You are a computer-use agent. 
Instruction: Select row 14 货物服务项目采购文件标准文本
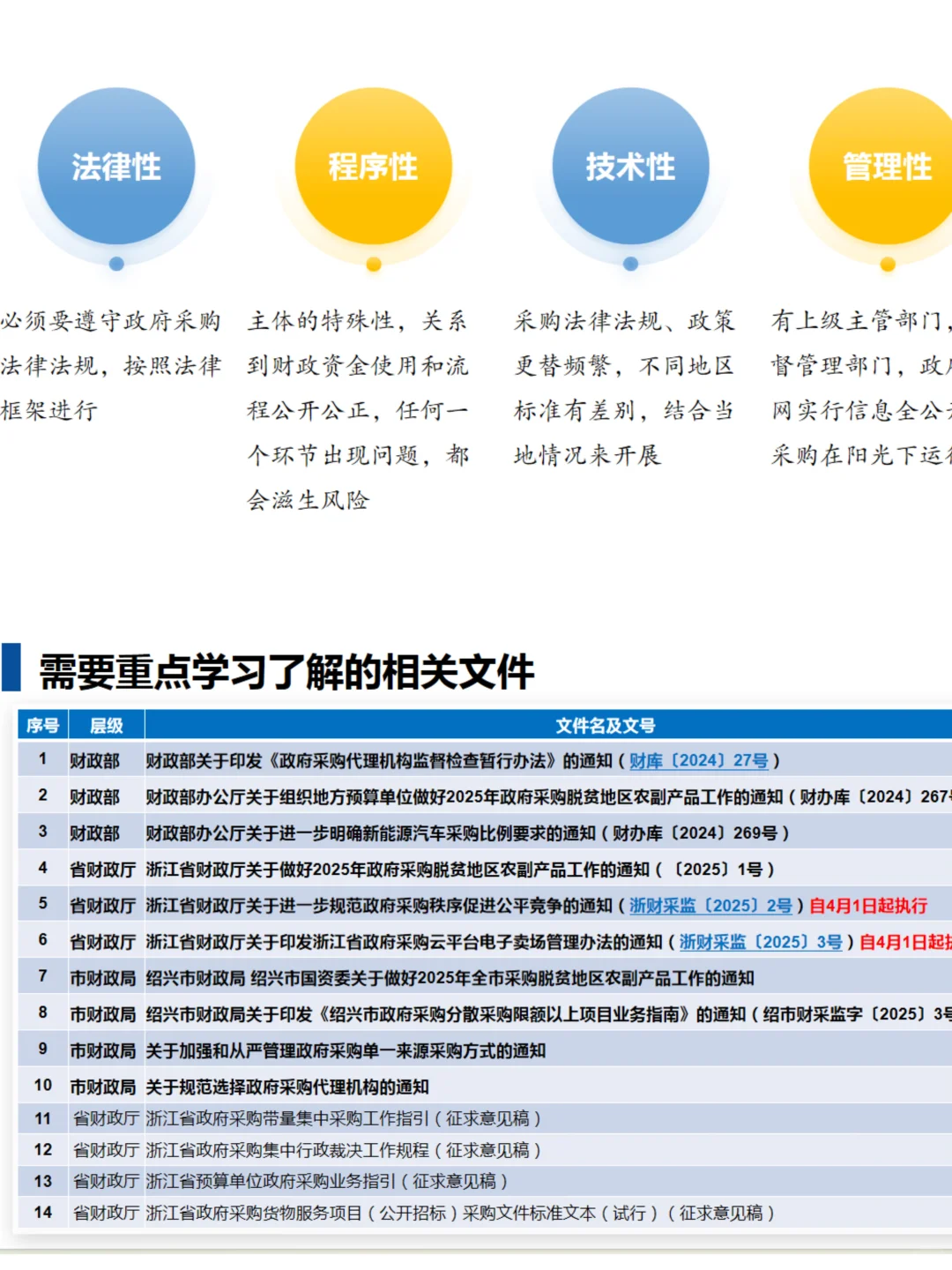pyautogui.click(x=485, y=1213)
